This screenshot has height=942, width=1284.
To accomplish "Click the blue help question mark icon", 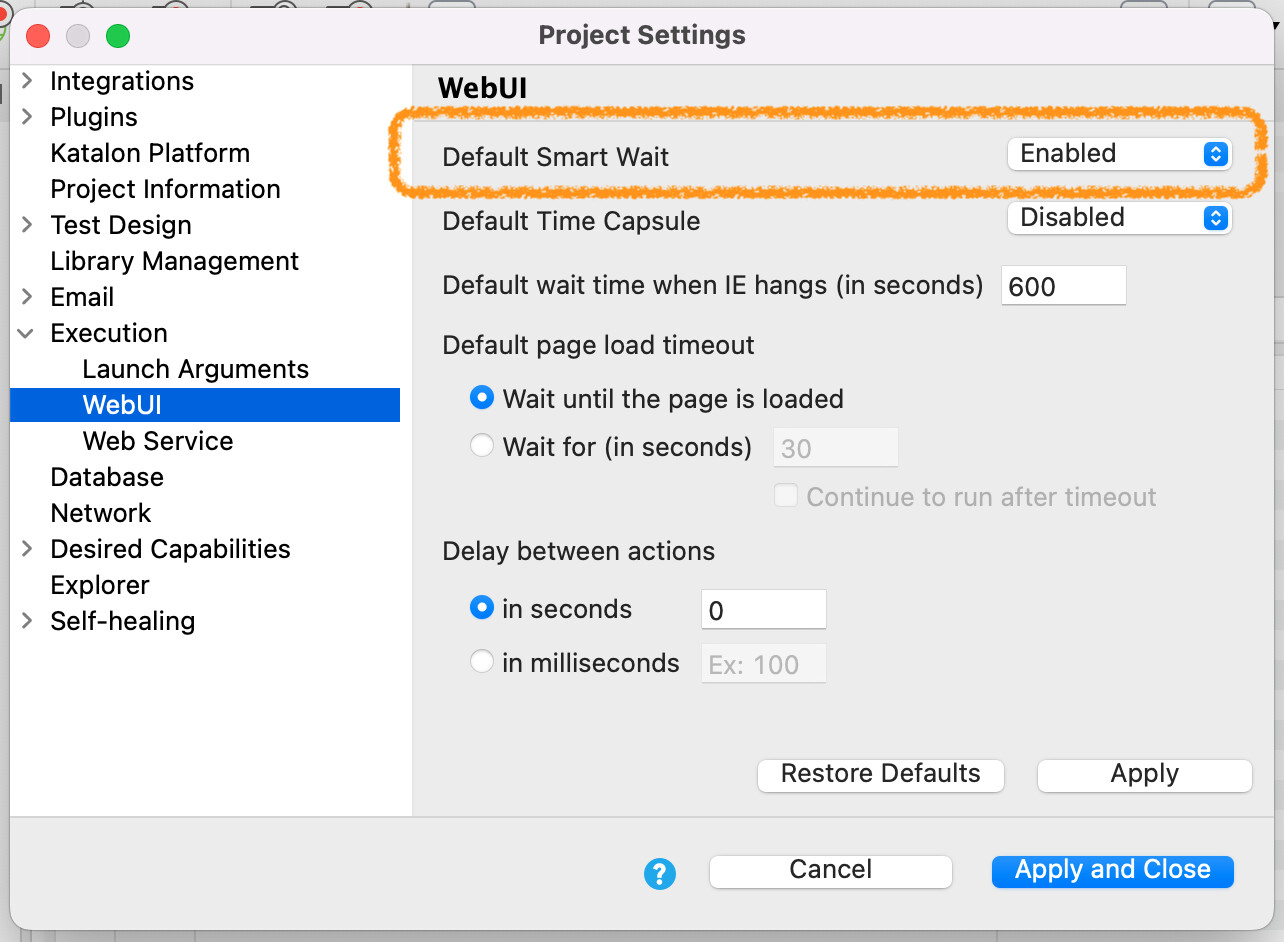I will click(660, 875).
